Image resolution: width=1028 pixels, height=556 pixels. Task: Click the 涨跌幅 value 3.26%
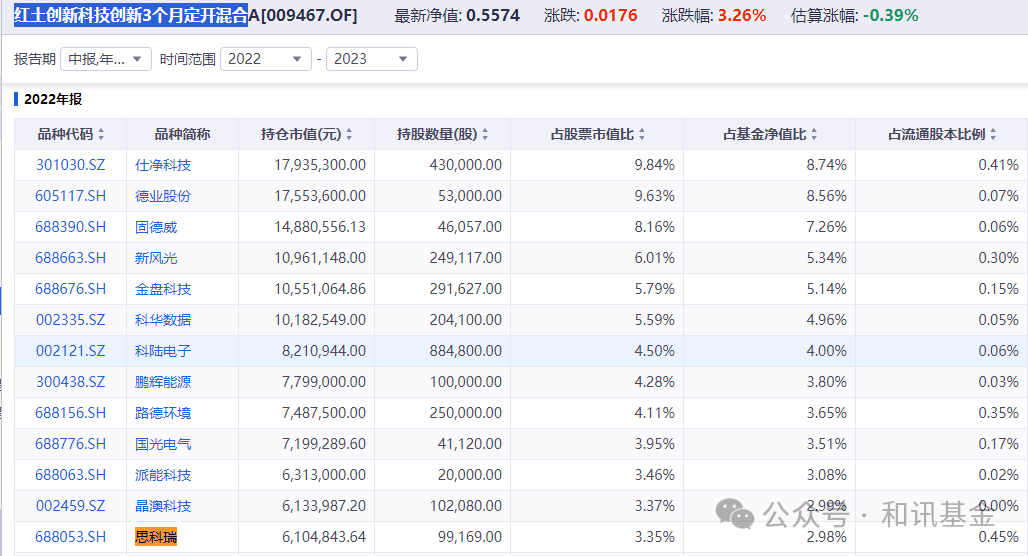741,16
